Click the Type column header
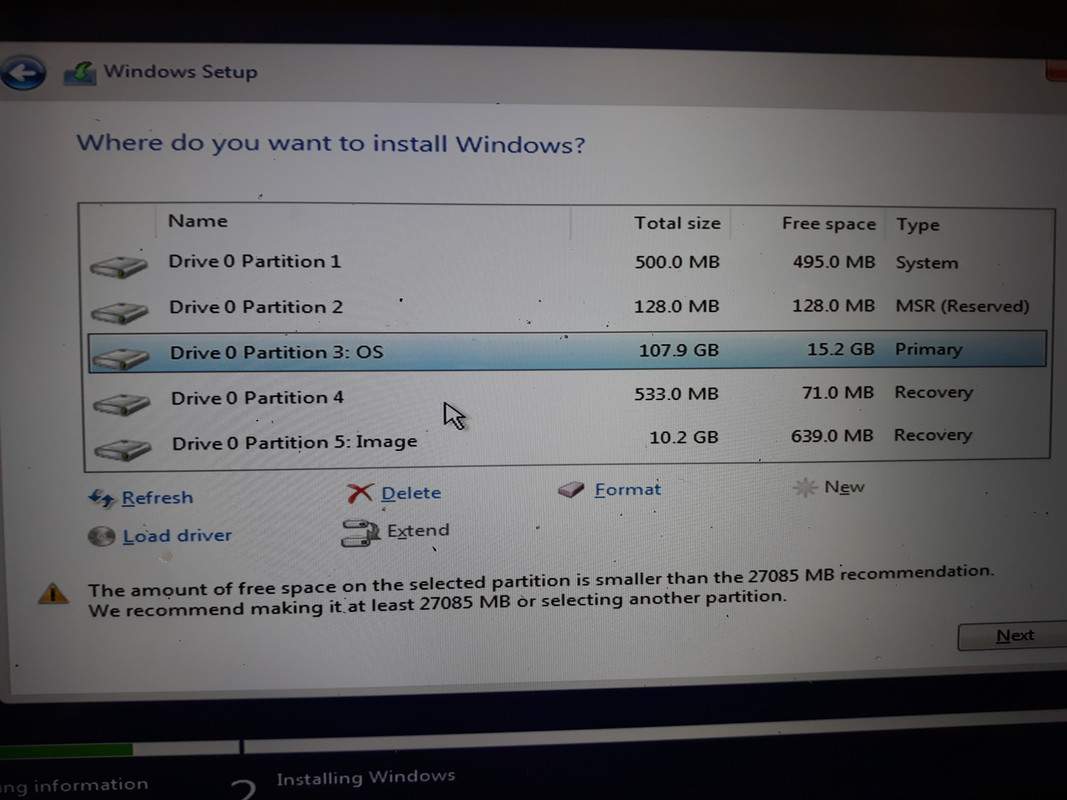The image size is (1067, 800). point(917,225)
